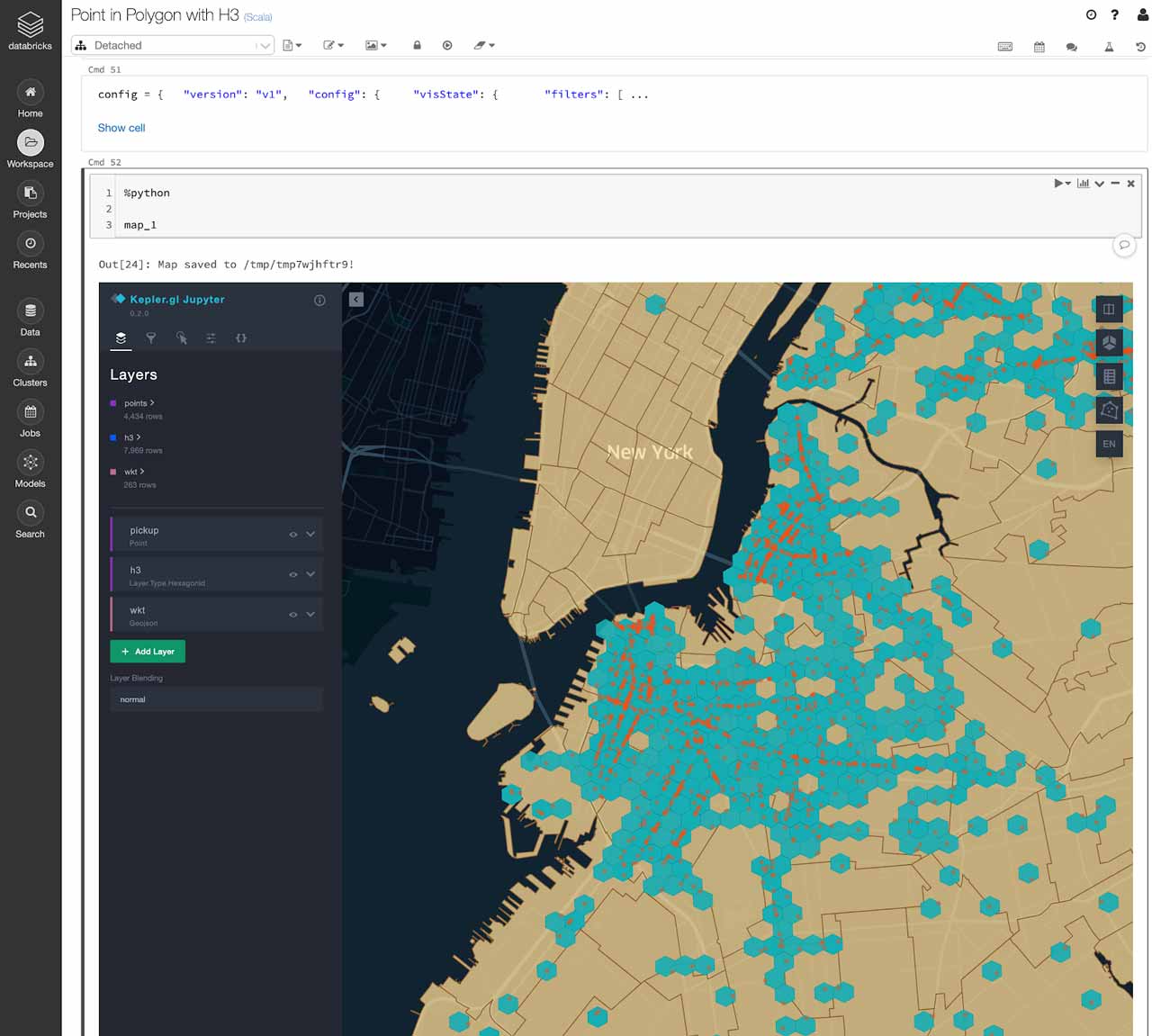Lock notebook permissions icon
This screenshot has width=1152, height=1036.
click(x=417, y=45)
